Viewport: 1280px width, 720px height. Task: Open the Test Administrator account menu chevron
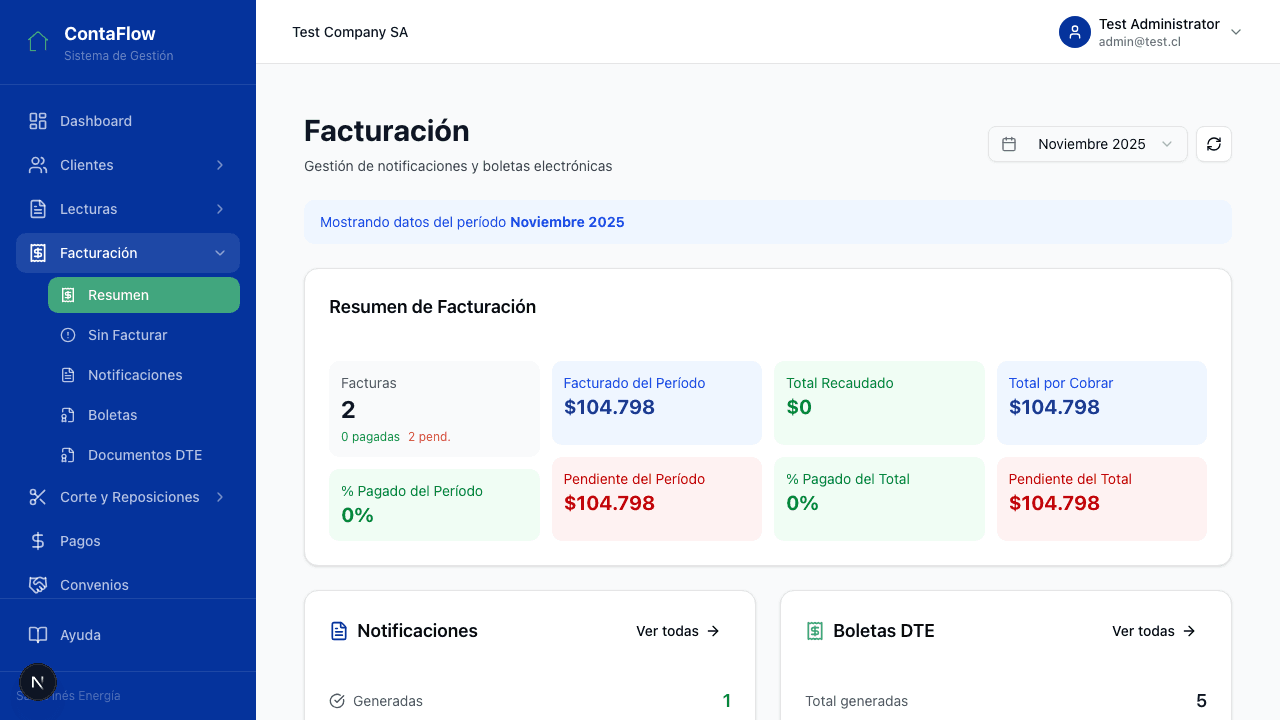pos(1236,32)
